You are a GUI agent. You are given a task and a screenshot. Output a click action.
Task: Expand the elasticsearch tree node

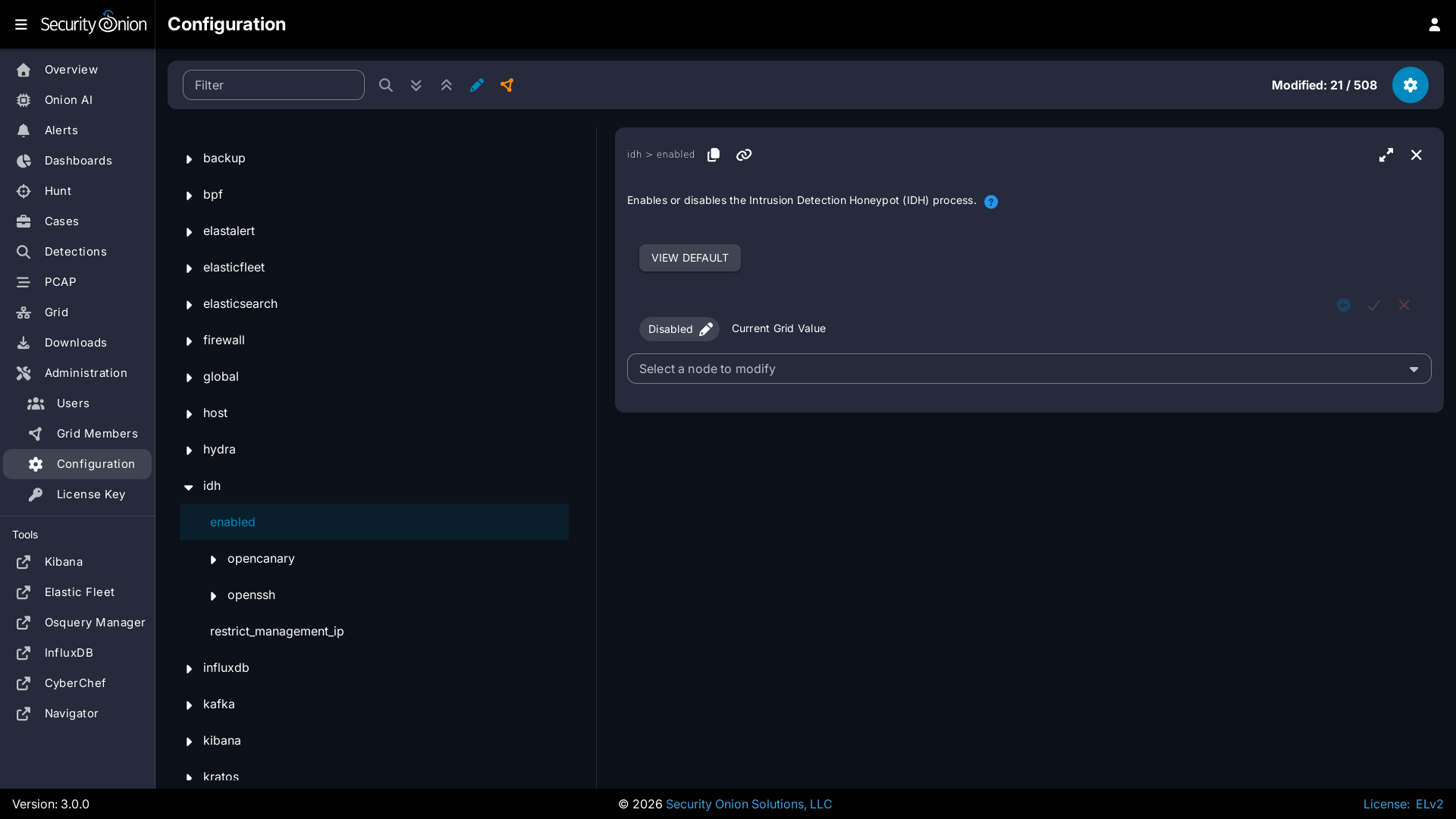click(189, 304)
